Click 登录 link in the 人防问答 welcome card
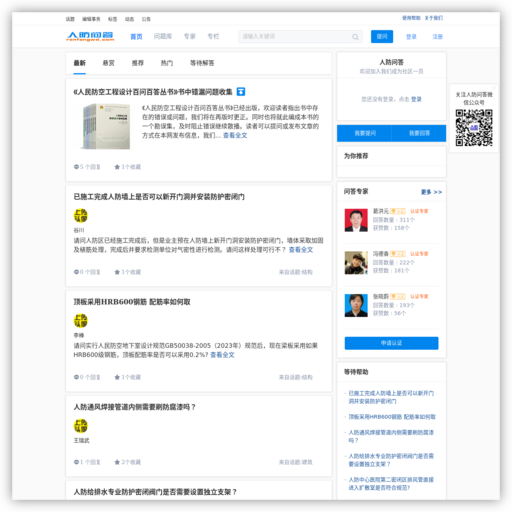512x512 pixels. (416, 99)
